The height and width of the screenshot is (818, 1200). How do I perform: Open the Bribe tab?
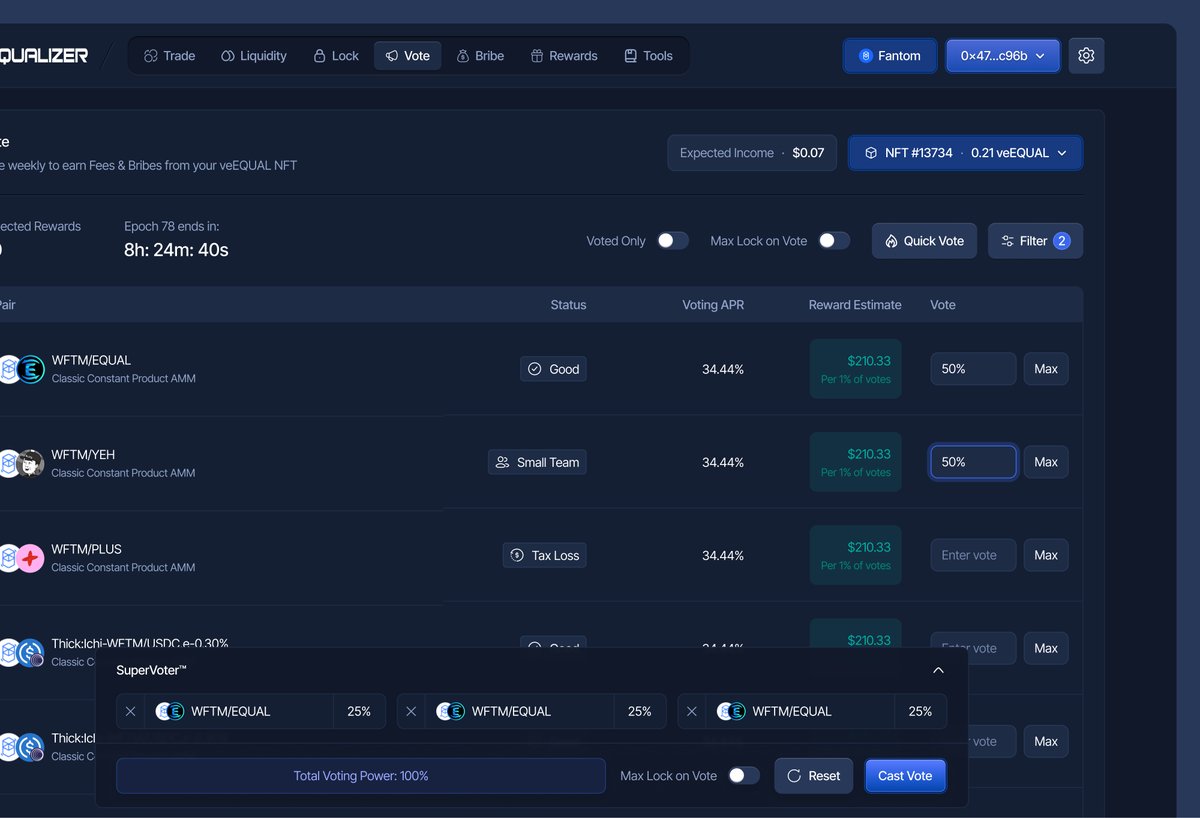(x=480, y=56)
